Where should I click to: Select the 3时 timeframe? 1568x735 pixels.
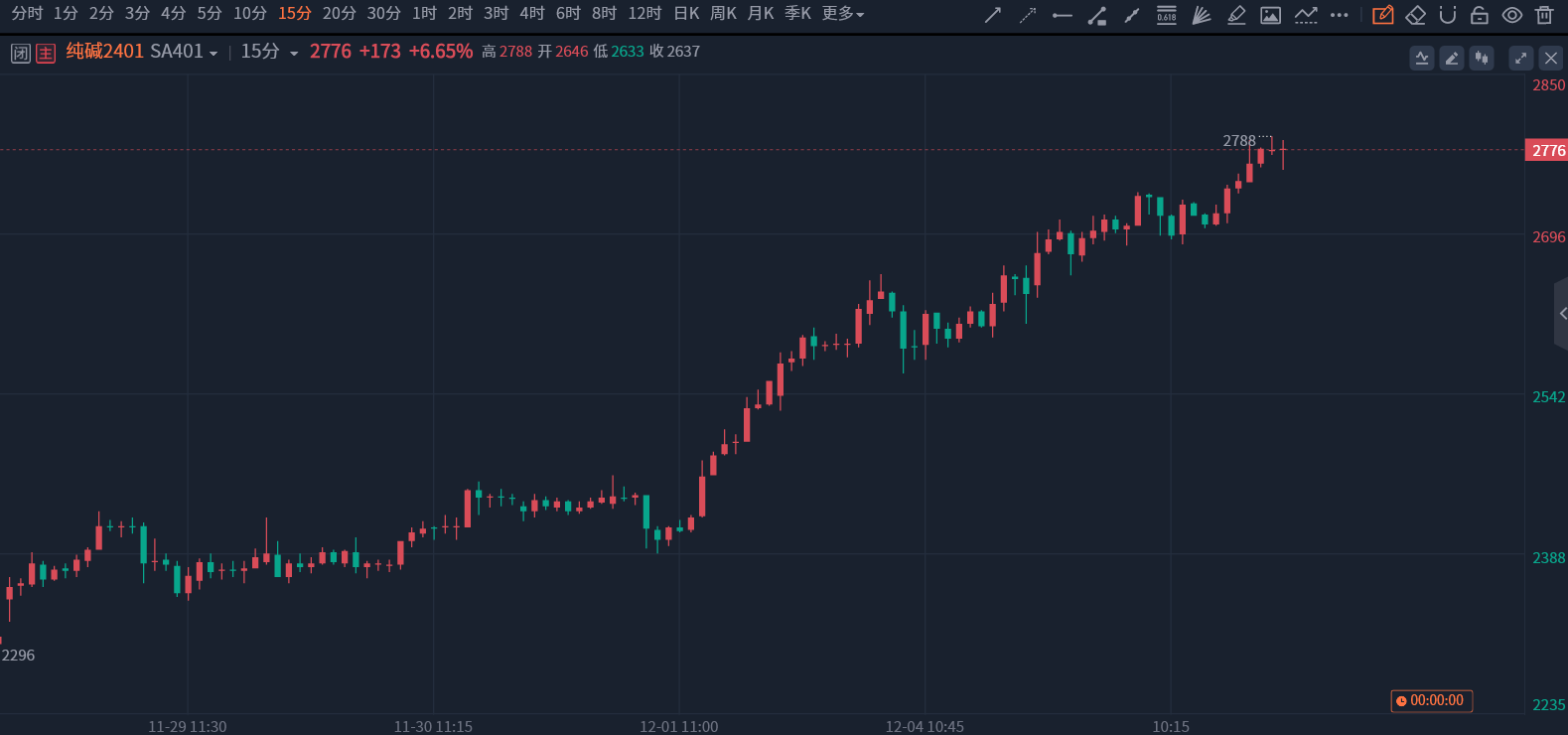[x=497, y=14]
